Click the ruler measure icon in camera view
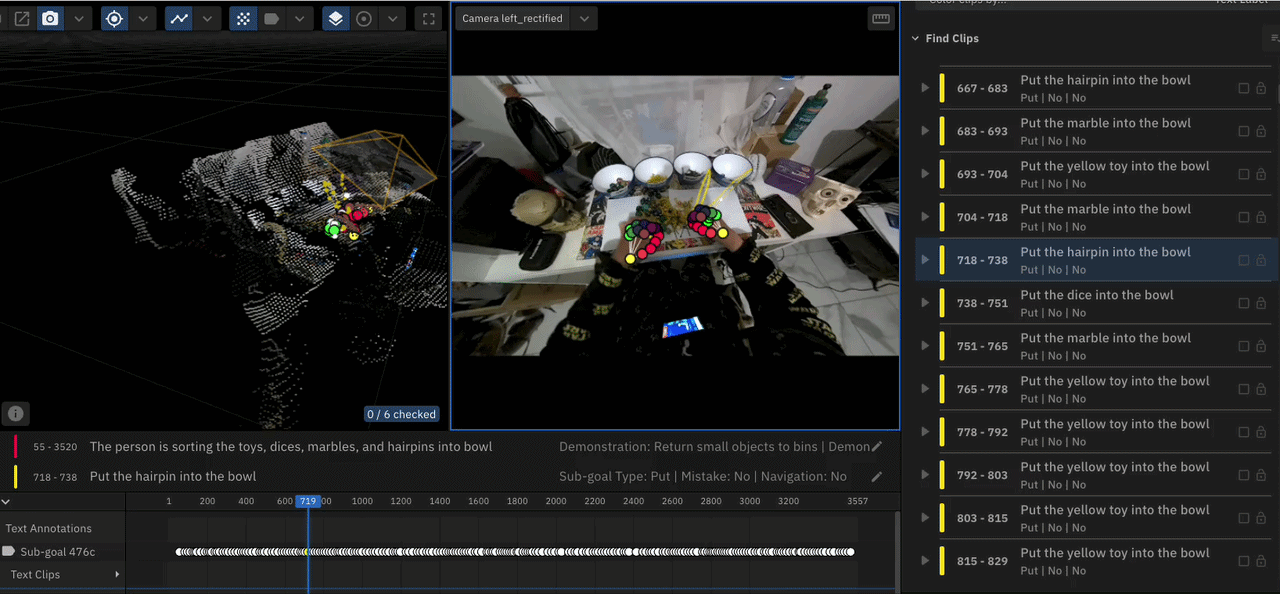This screenshot has height=594, width=1280. [881, 18]
